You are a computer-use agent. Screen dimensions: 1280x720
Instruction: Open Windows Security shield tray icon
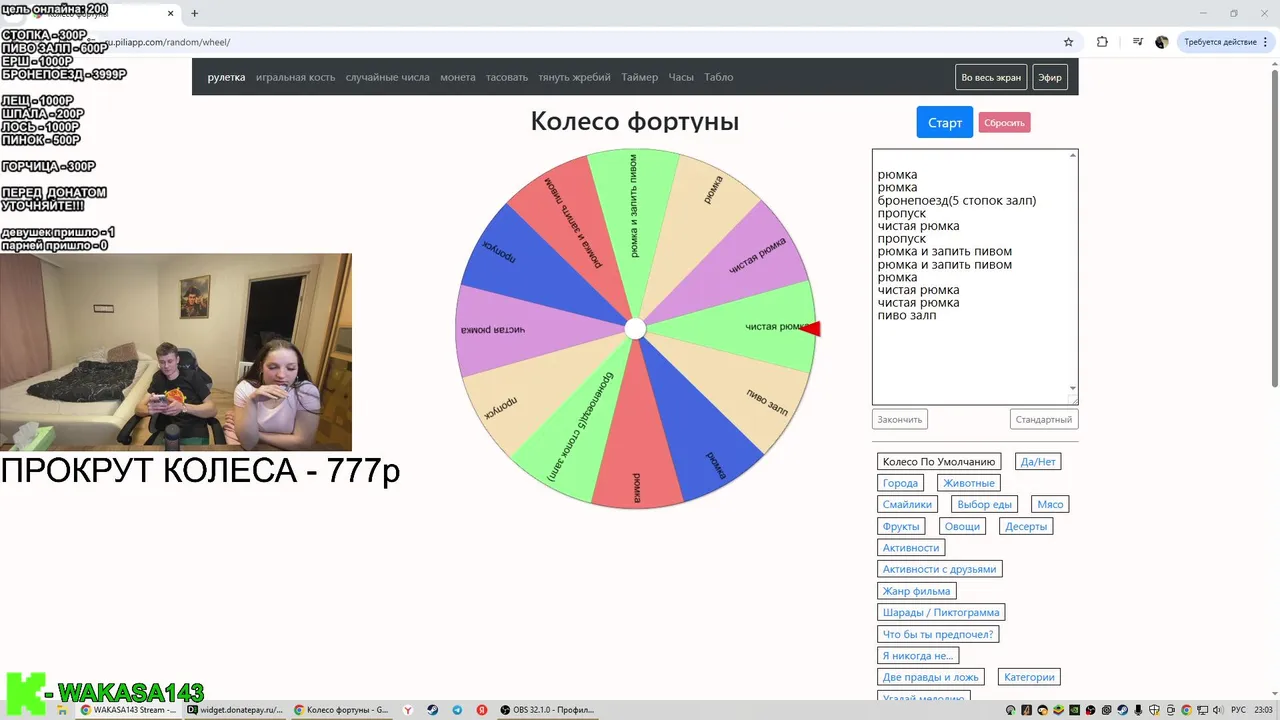coord(1155,710)
